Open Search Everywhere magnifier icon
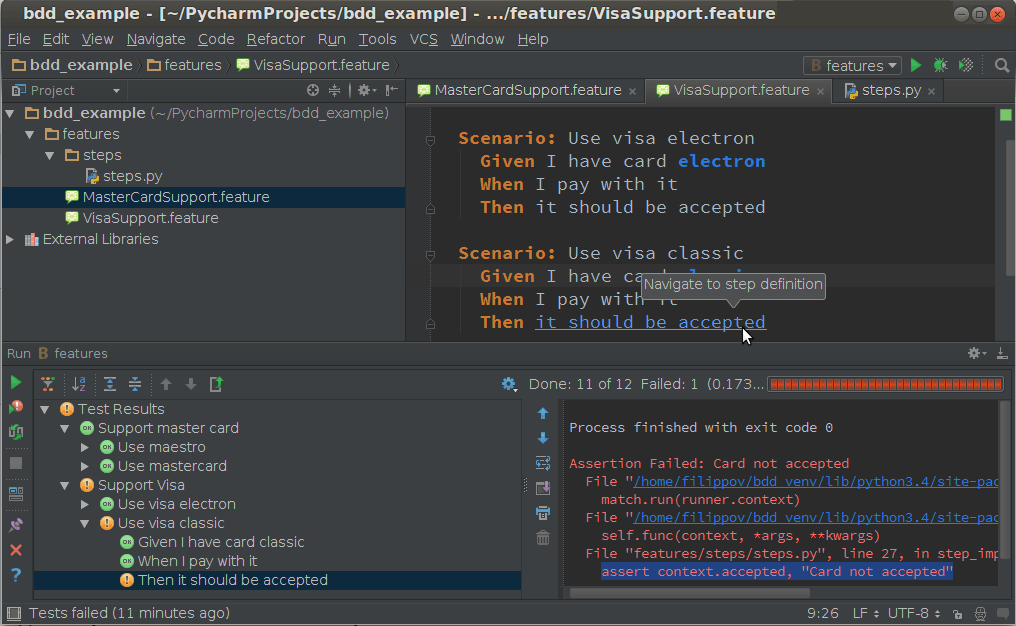 (x=1001, y=65)
